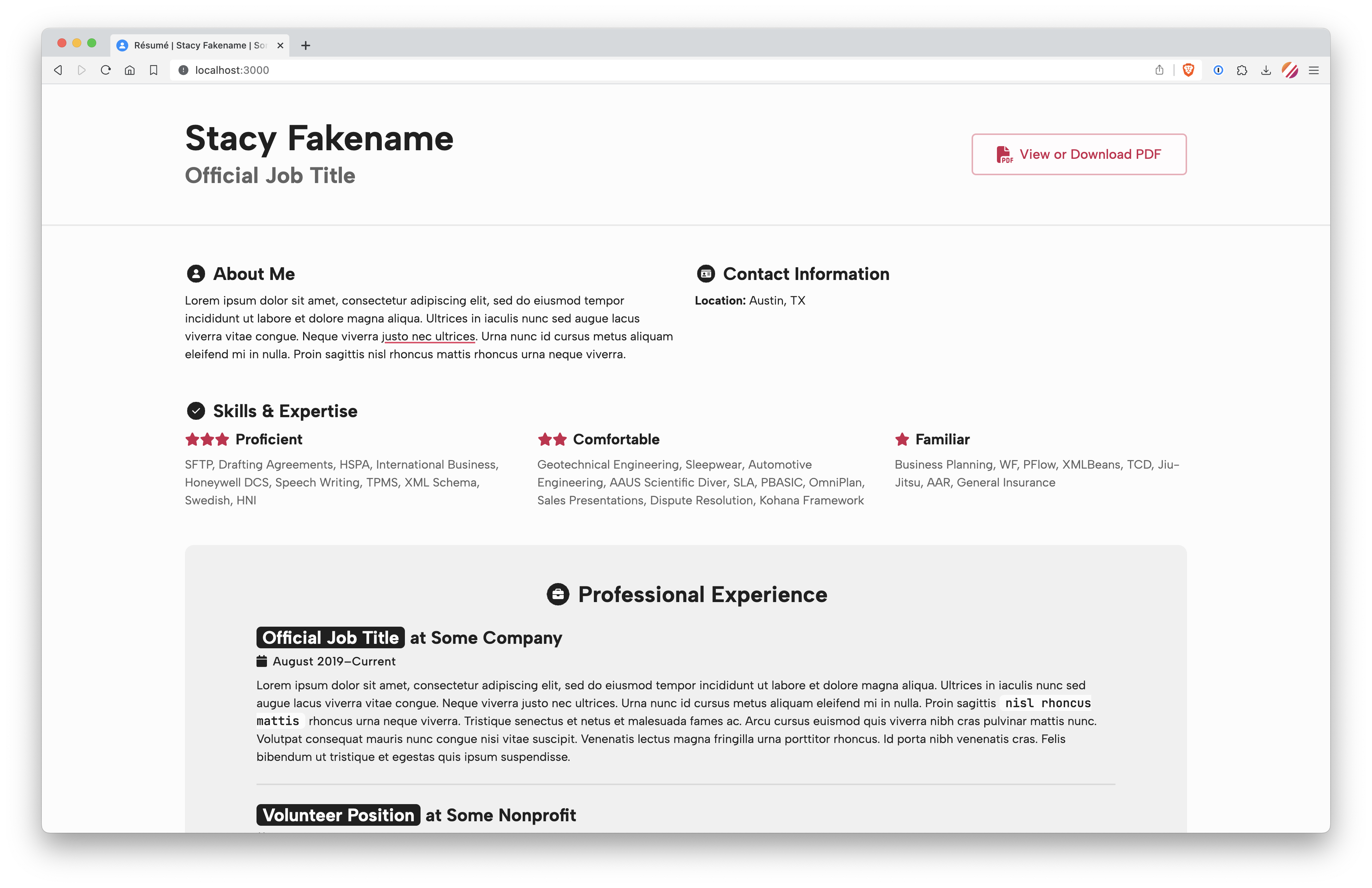
Task: Close the Résumé tab
Action: pos(280,45)
